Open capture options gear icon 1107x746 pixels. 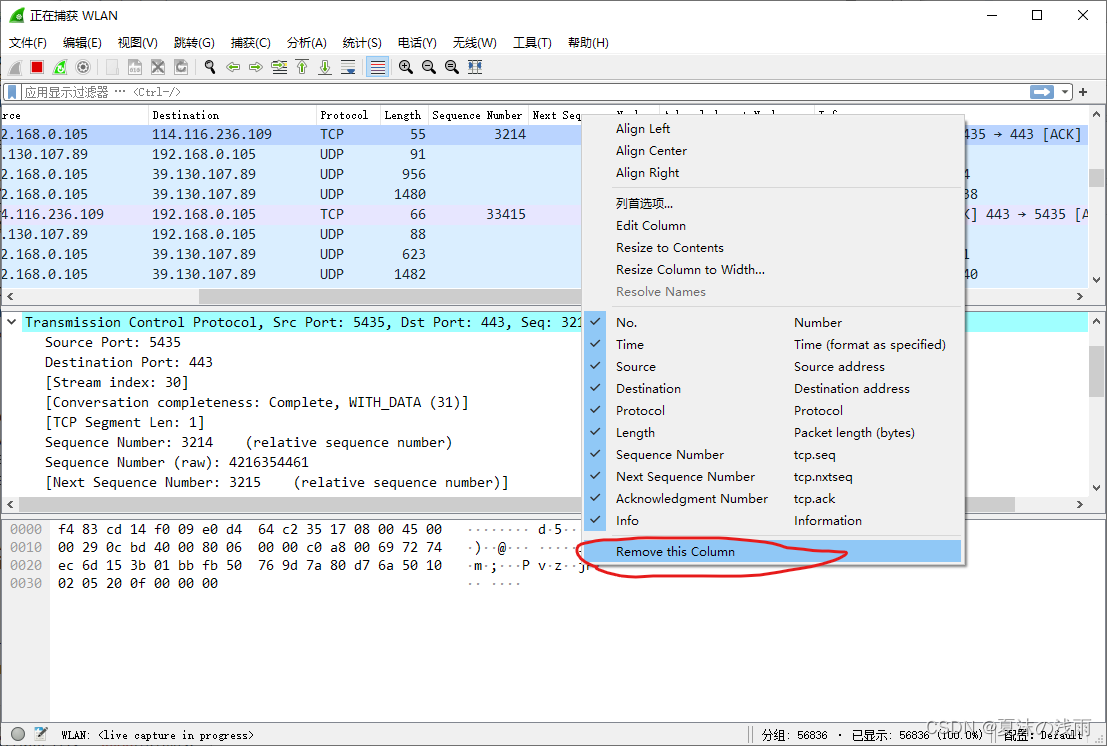83,67
